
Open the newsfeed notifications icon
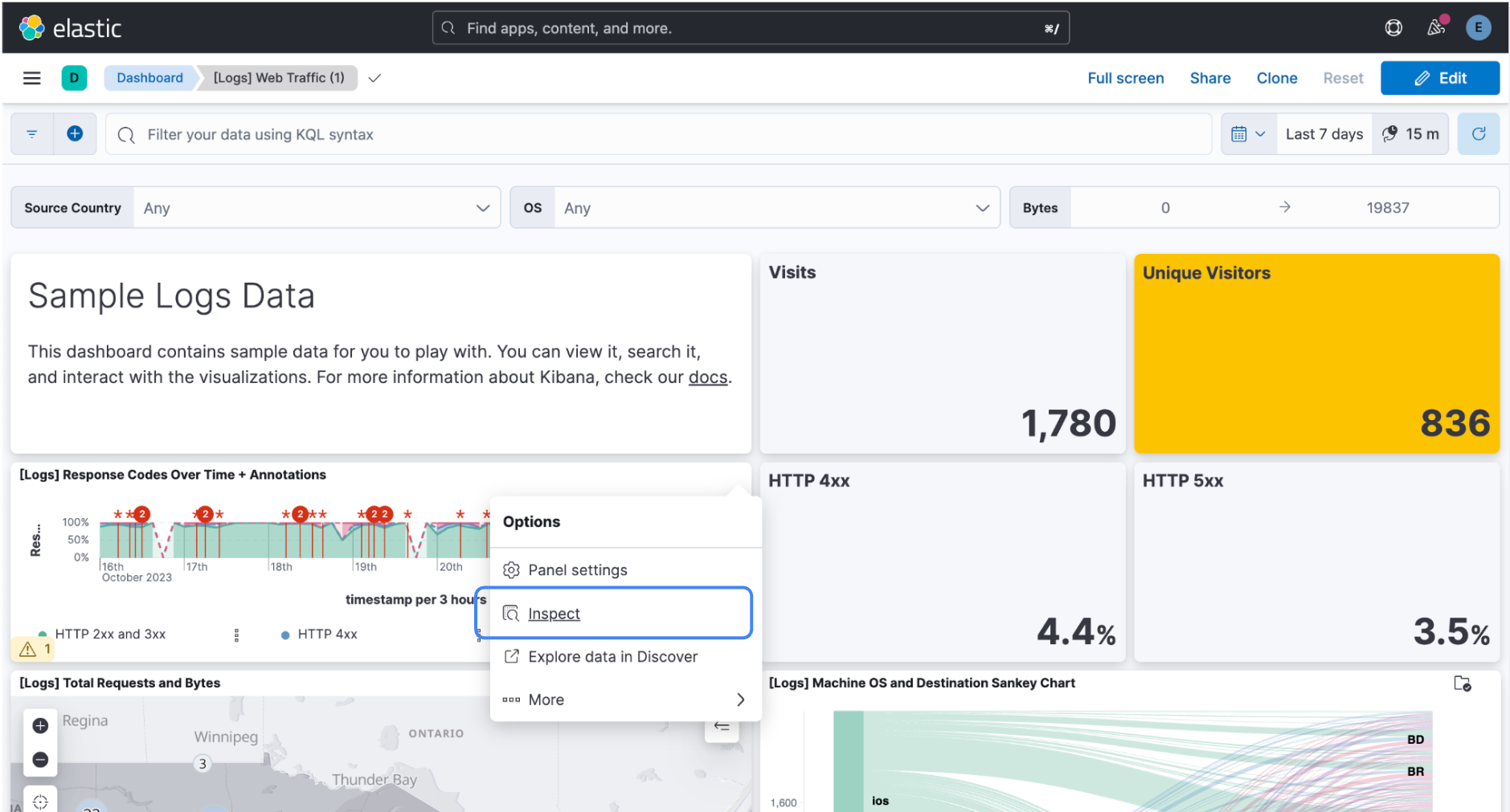(1436, 27)
